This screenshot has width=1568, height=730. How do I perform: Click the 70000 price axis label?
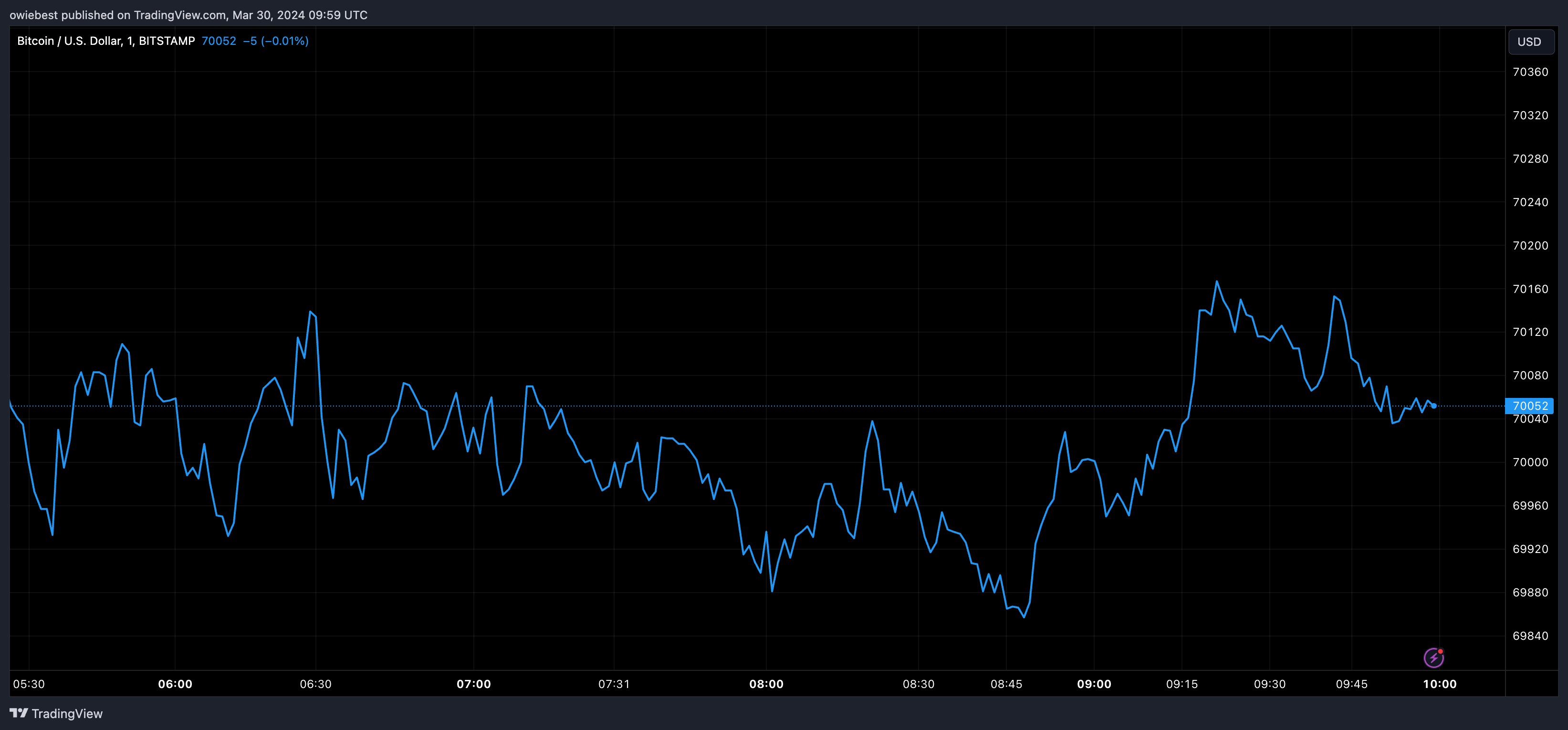point(1530,462)
